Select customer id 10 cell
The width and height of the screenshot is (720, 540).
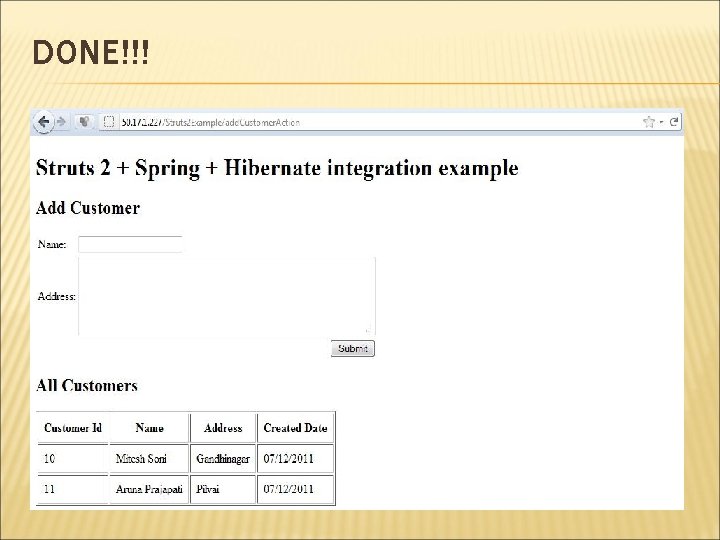click(x=73, y=458)
